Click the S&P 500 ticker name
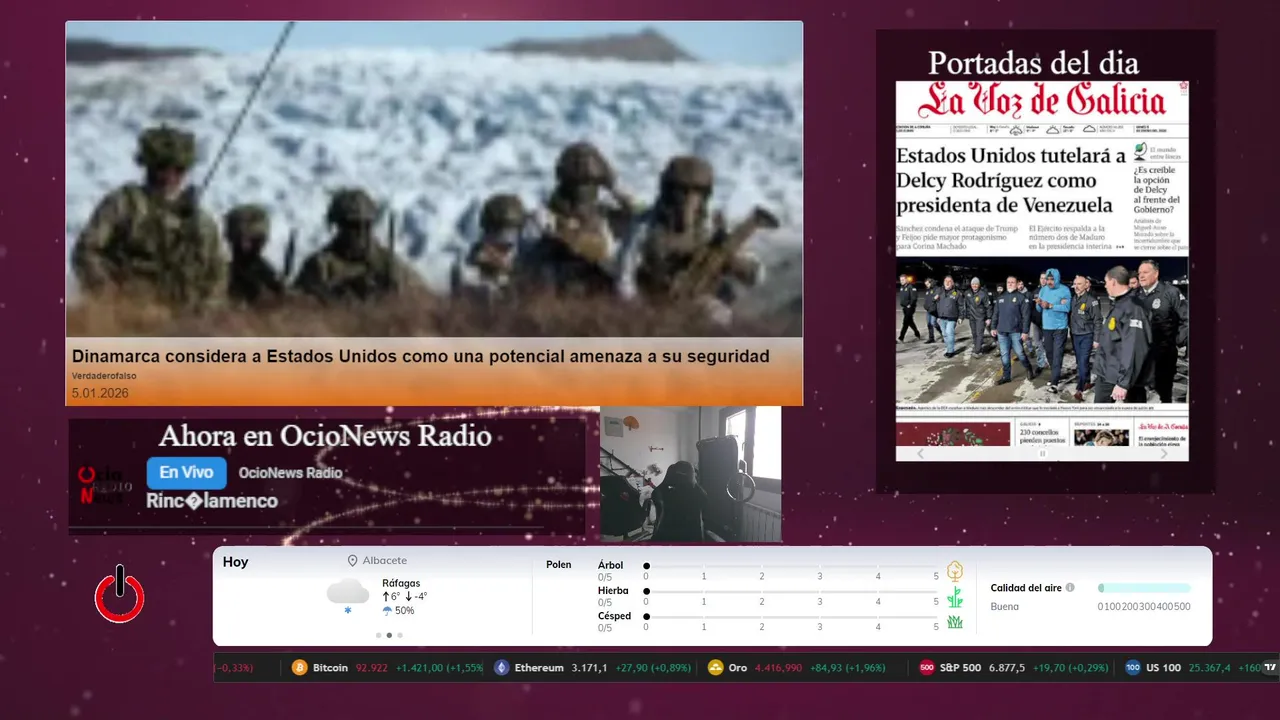Image resolution: width=1280 pixels, height=720 pixels. [960, 668]
